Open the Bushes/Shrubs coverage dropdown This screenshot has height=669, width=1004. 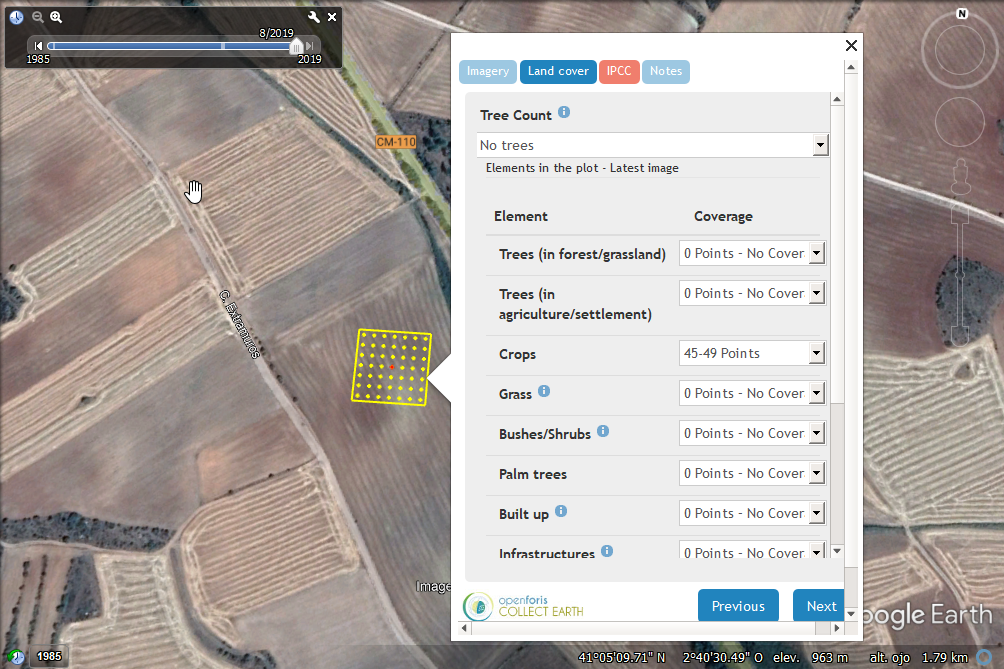(x=752, y=433)
